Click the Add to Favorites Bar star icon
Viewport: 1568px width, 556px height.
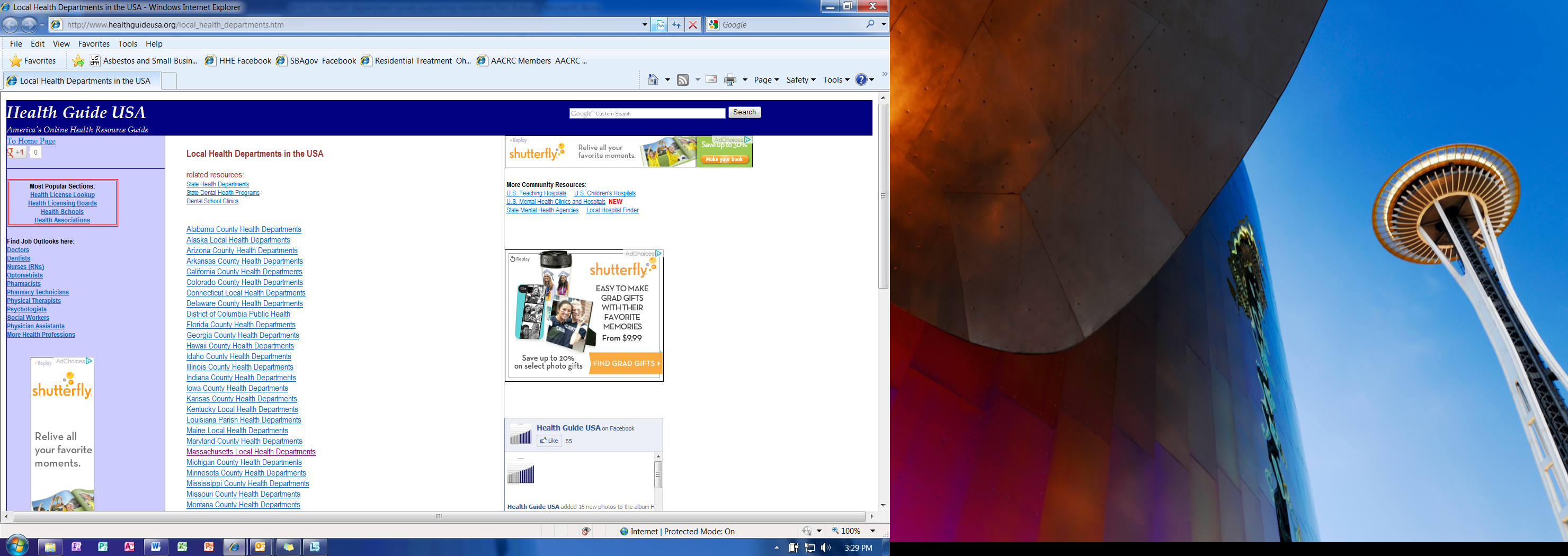[x=78, y=61]
